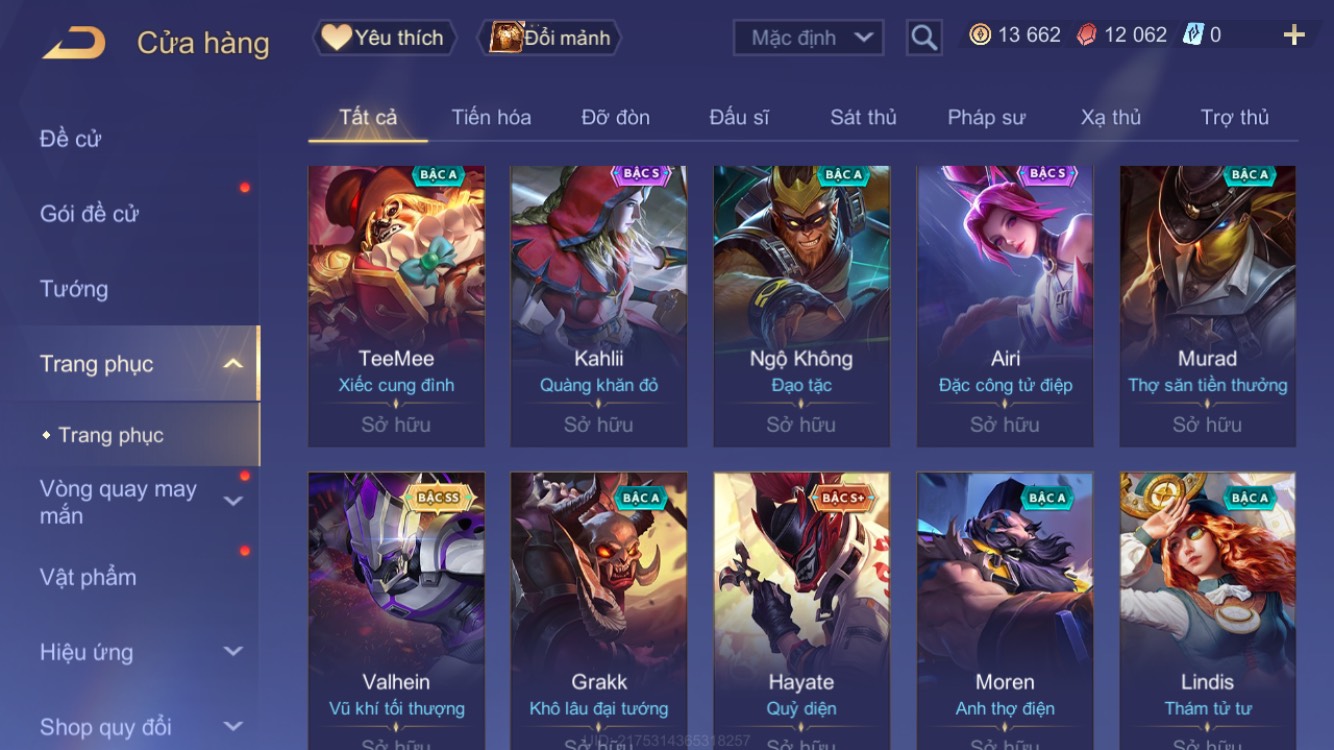Switch to the Pháp sư tab

click(986, 117)
